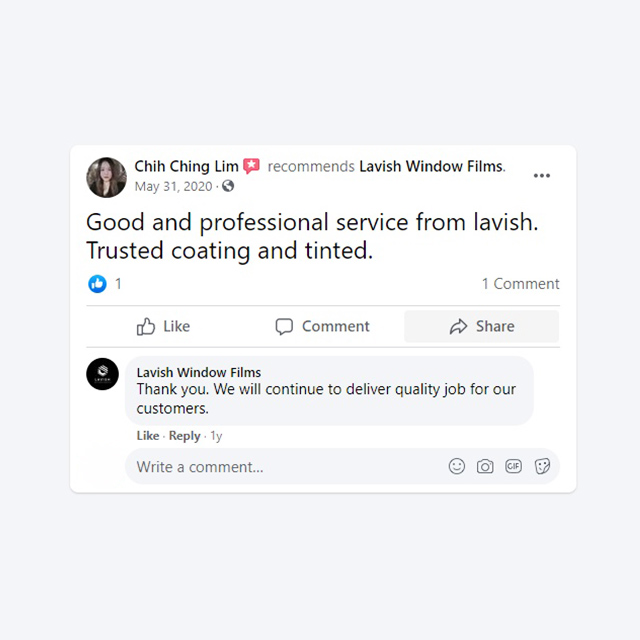Screen dimensions: 640x640
Task: Open Chih Ching Lim's profile picture
Action: 107,178
